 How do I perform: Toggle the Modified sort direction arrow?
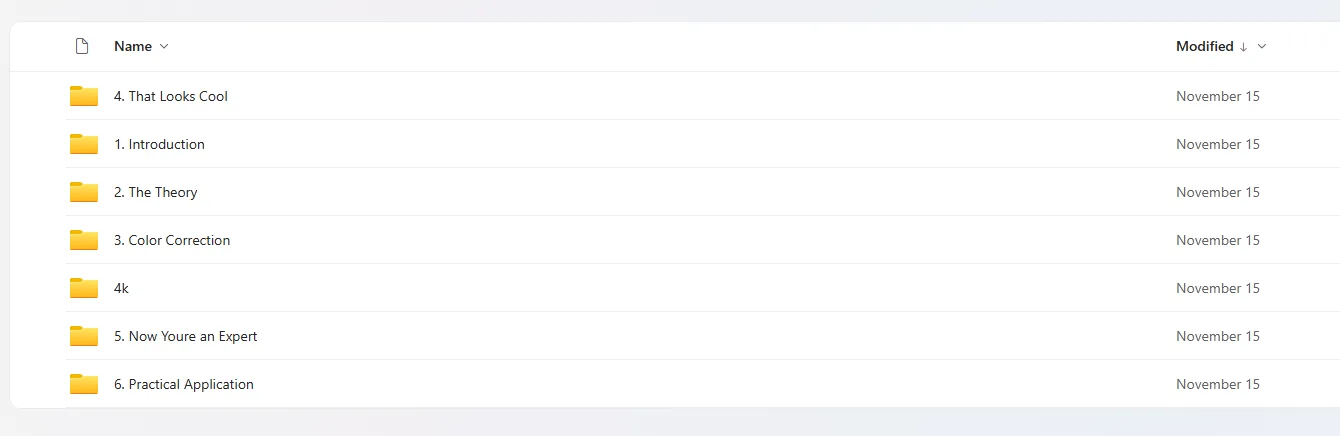click(x=1243, y=46)
